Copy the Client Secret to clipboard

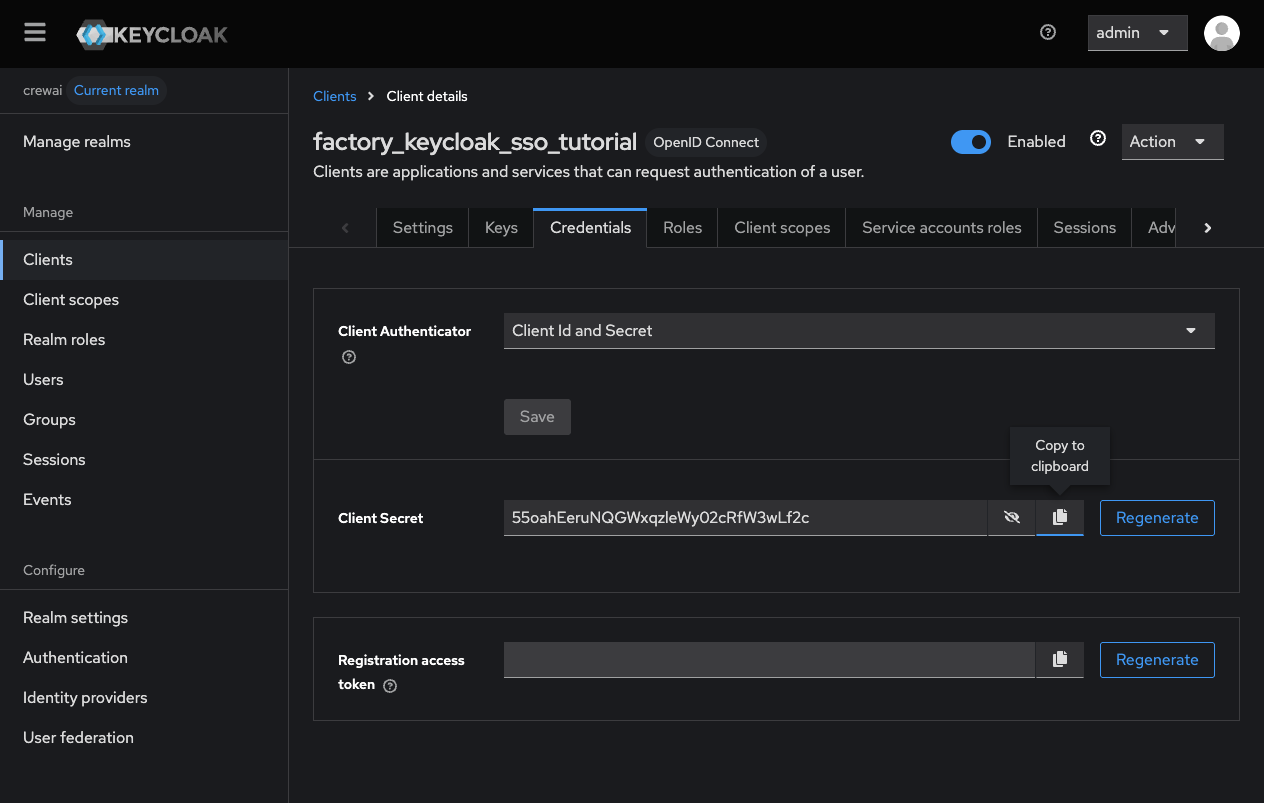(1060, 517)
